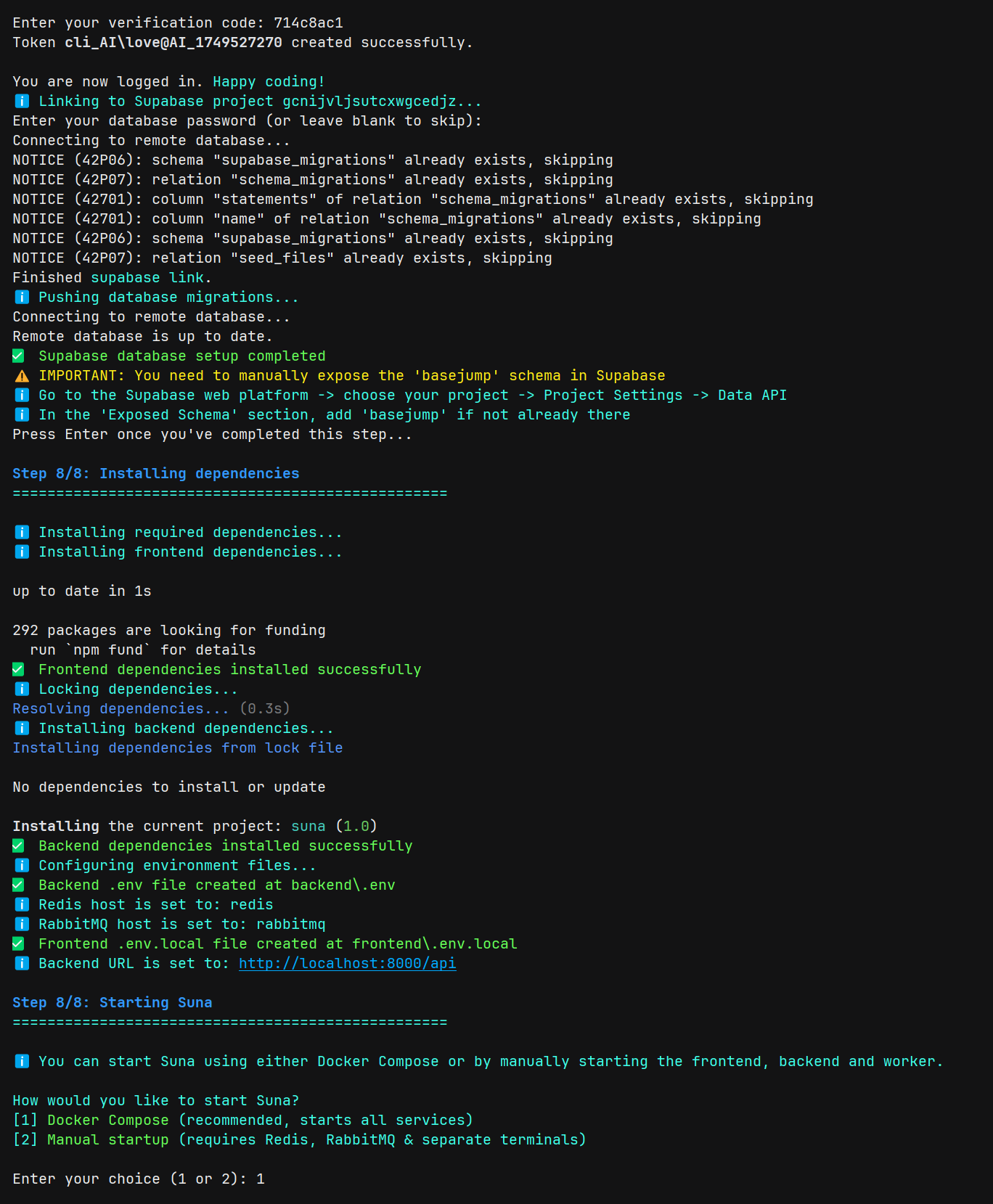Click the token name cli_AI\love@AI_1749527270
Screen dimensions: 993x1204
(173, 42)
